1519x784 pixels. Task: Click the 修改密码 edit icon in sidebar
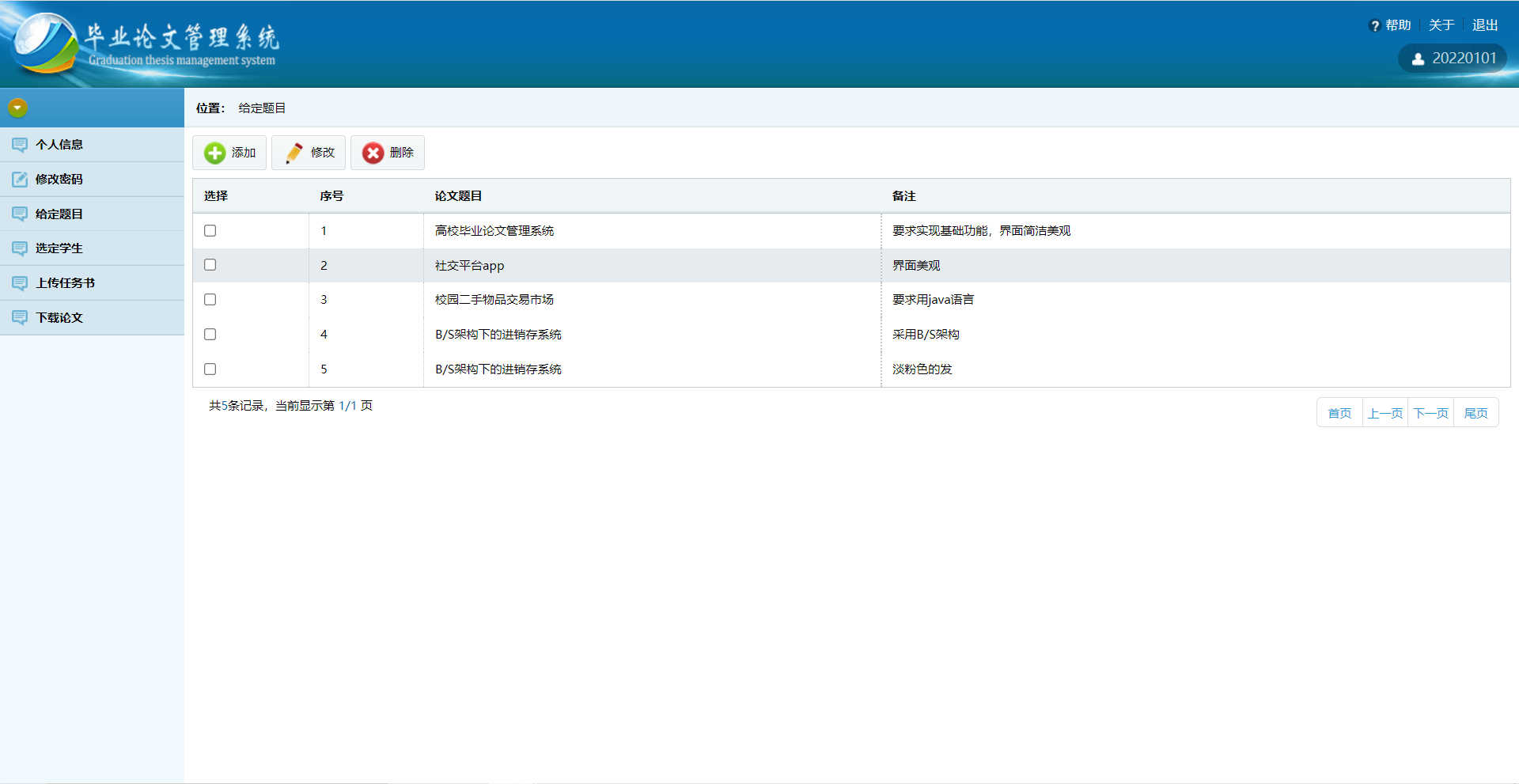[x=20, y=180]
